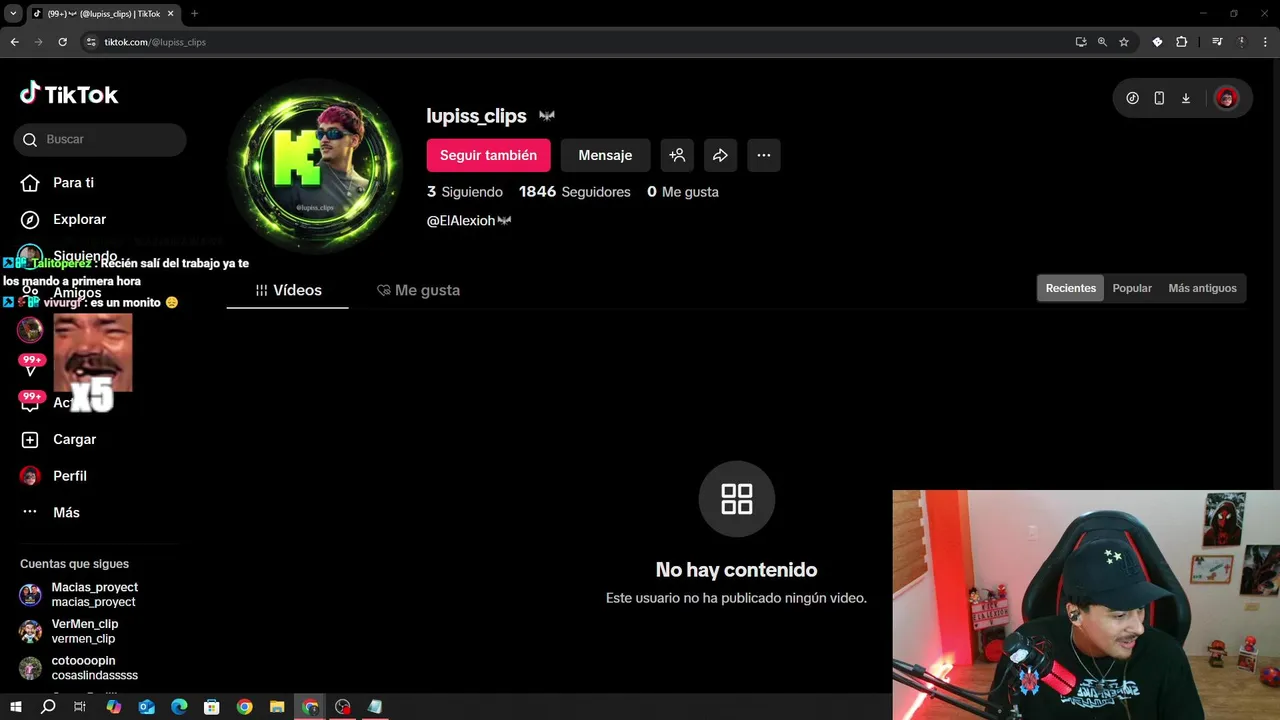Click the add-friend person icon button
1280x720 pixels.
tap(677, 155)
